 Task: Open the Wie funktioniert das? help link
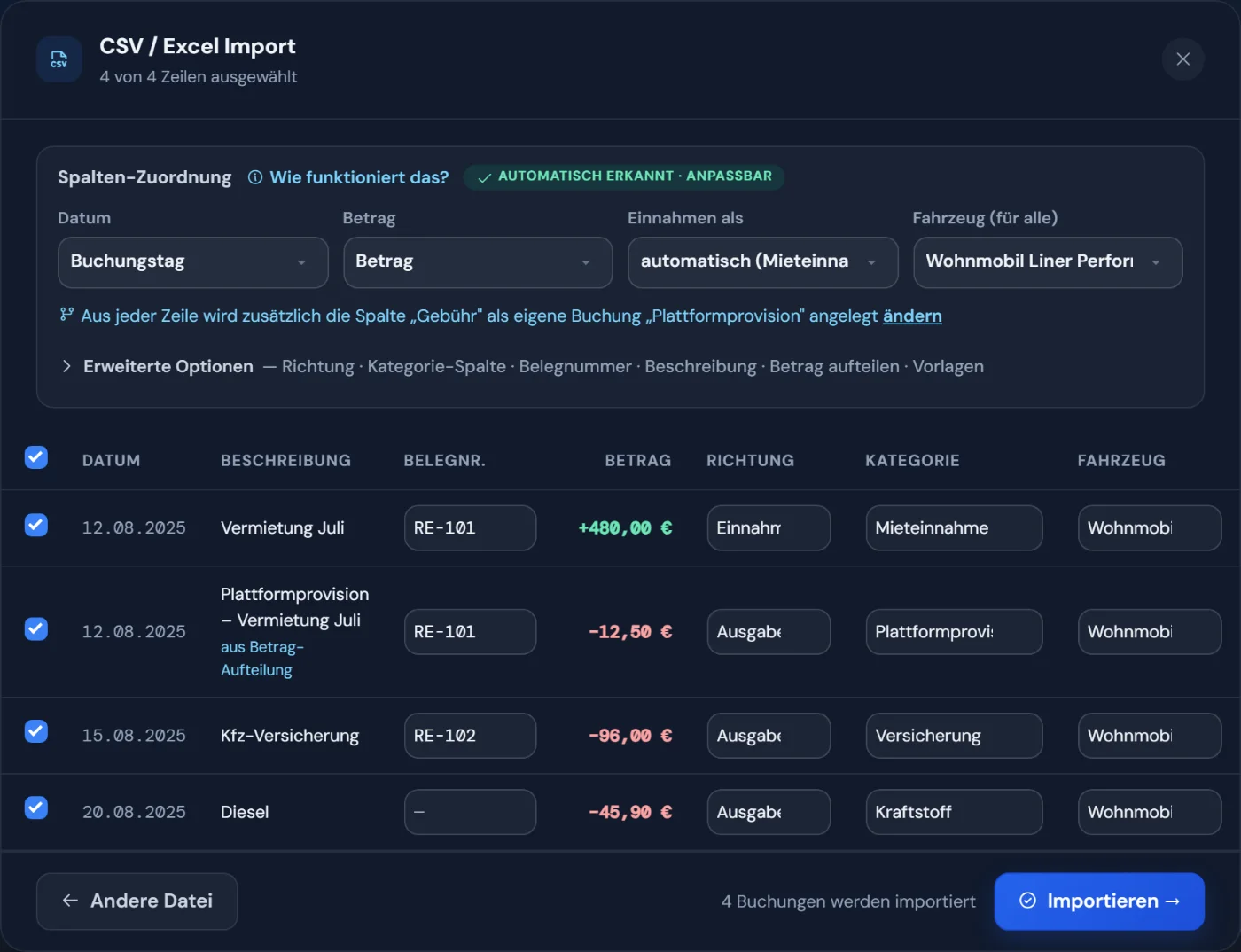(x=359, y=177)
